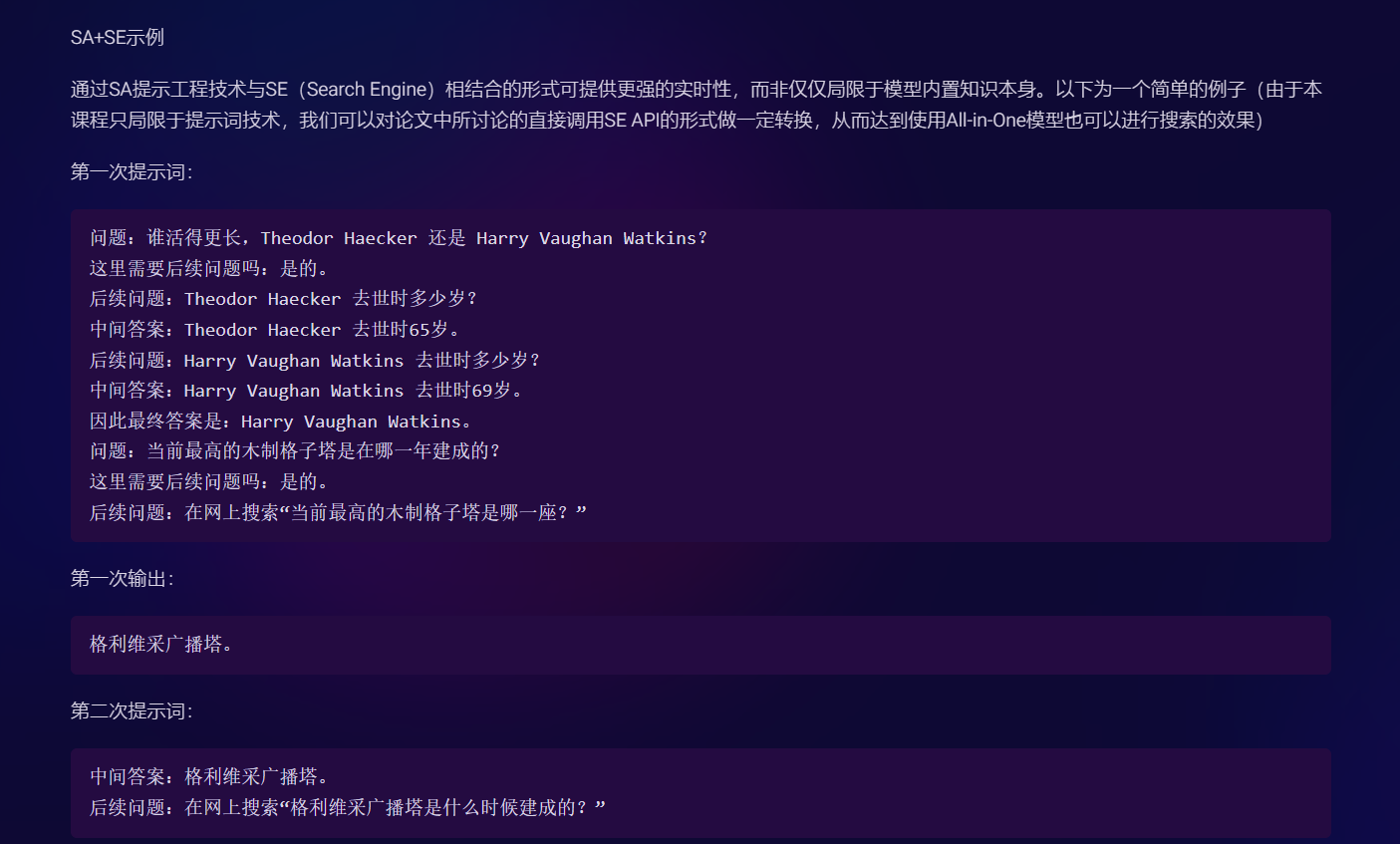Click the line "因此最终答案是：Harry Vaughan Watkins。"

[x=281, y=422]
